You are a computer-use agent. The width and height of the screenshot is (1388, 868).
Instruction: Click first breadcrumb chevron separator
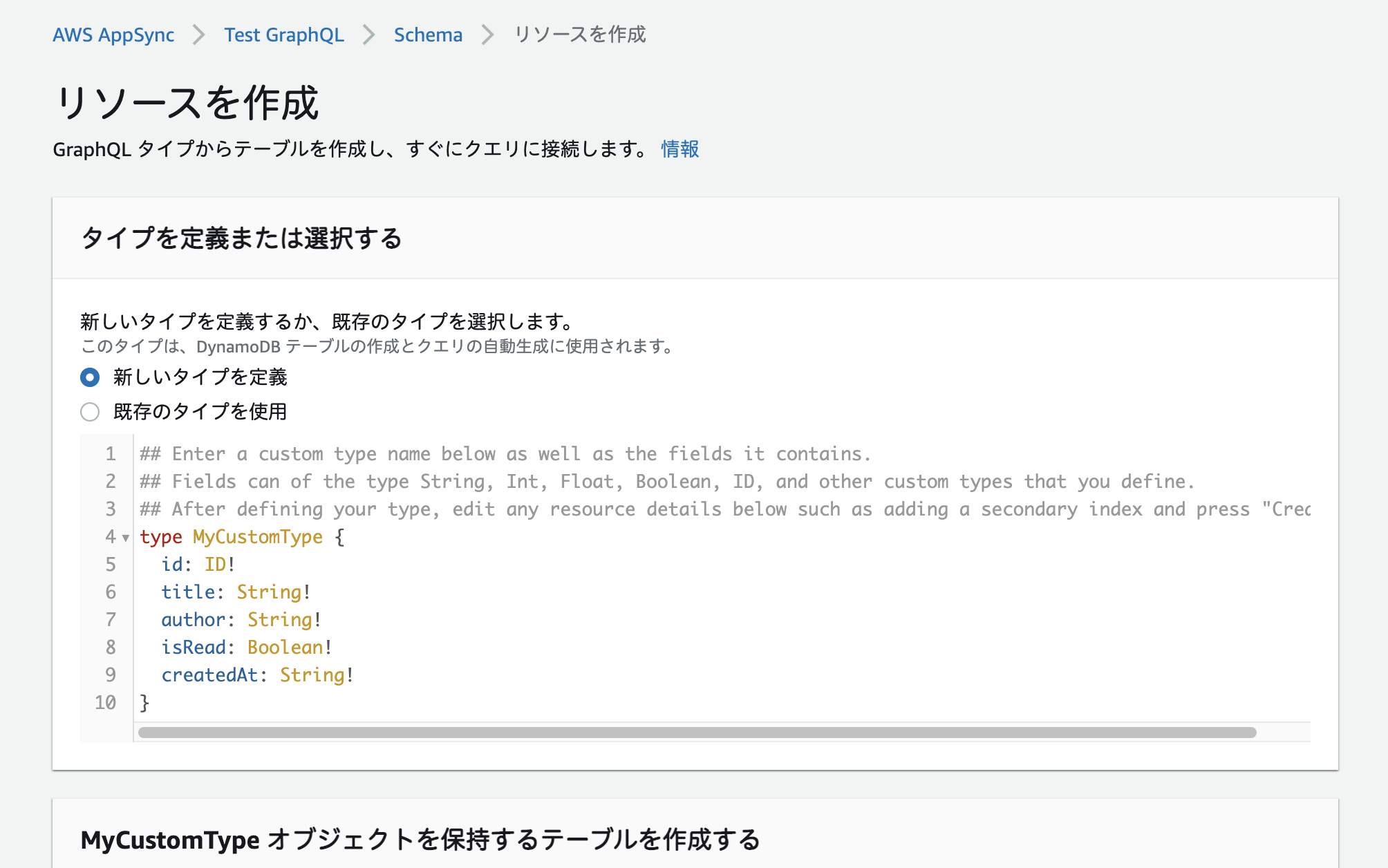coord(199,35)
